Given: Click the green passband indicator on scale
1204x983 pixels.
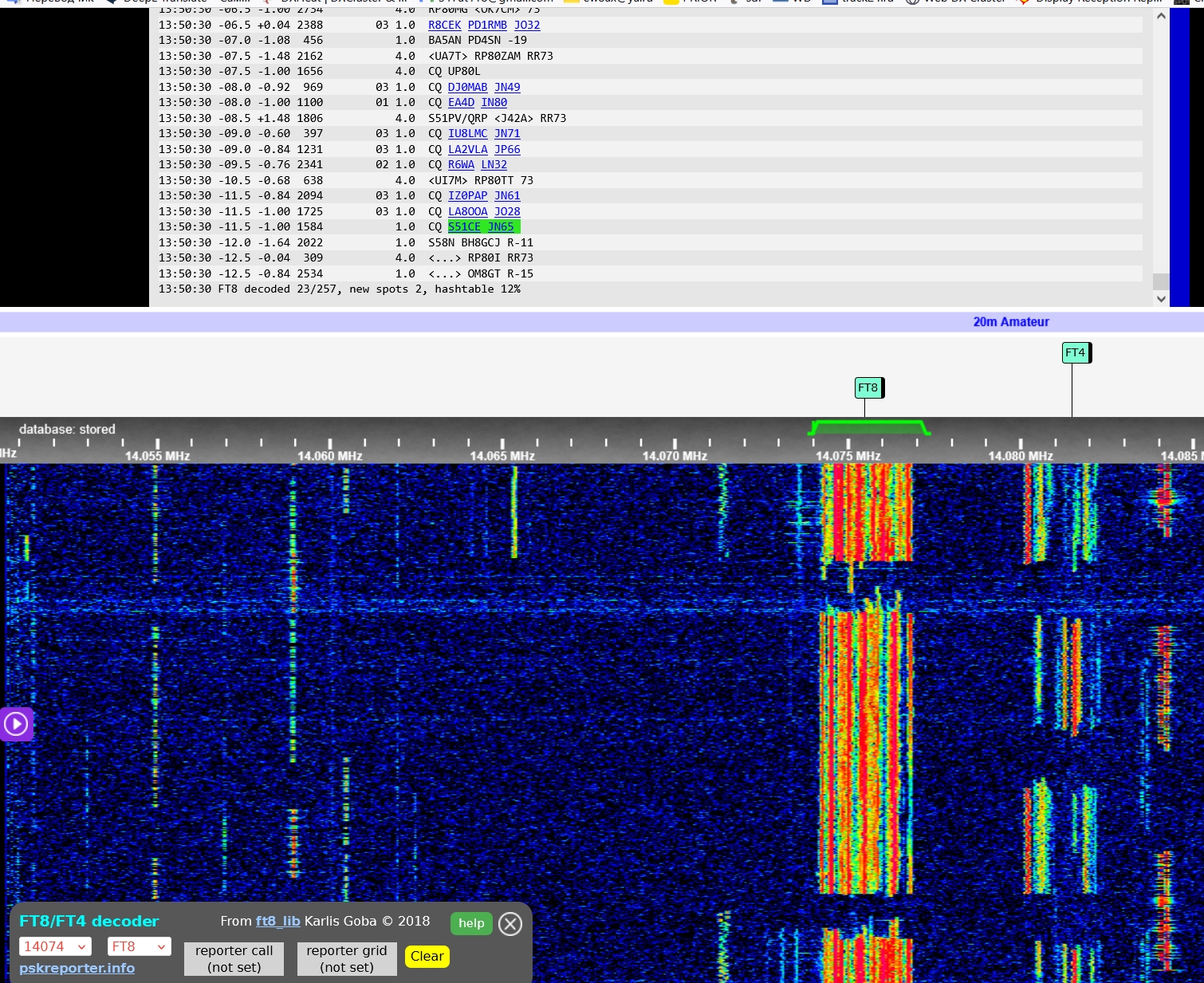Looking at the screenshot, I should tap(868, 427).
